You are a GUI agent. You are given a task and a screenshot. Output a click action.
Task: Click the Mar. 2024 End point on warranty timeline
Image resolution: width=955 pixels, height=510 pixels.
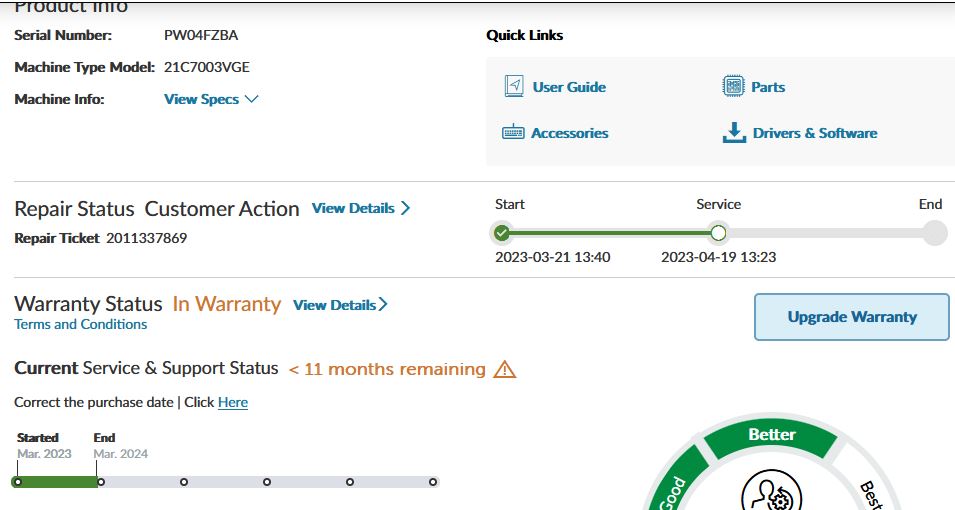point(99,482)
